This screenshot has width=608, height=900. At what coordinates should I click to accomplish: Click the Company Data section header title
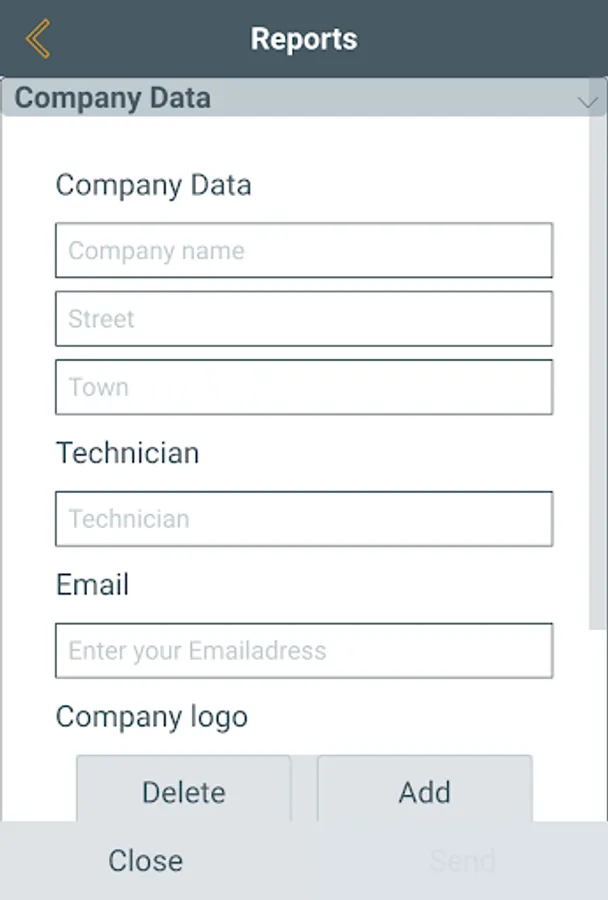pyautogui.click(x=112, y=98)
